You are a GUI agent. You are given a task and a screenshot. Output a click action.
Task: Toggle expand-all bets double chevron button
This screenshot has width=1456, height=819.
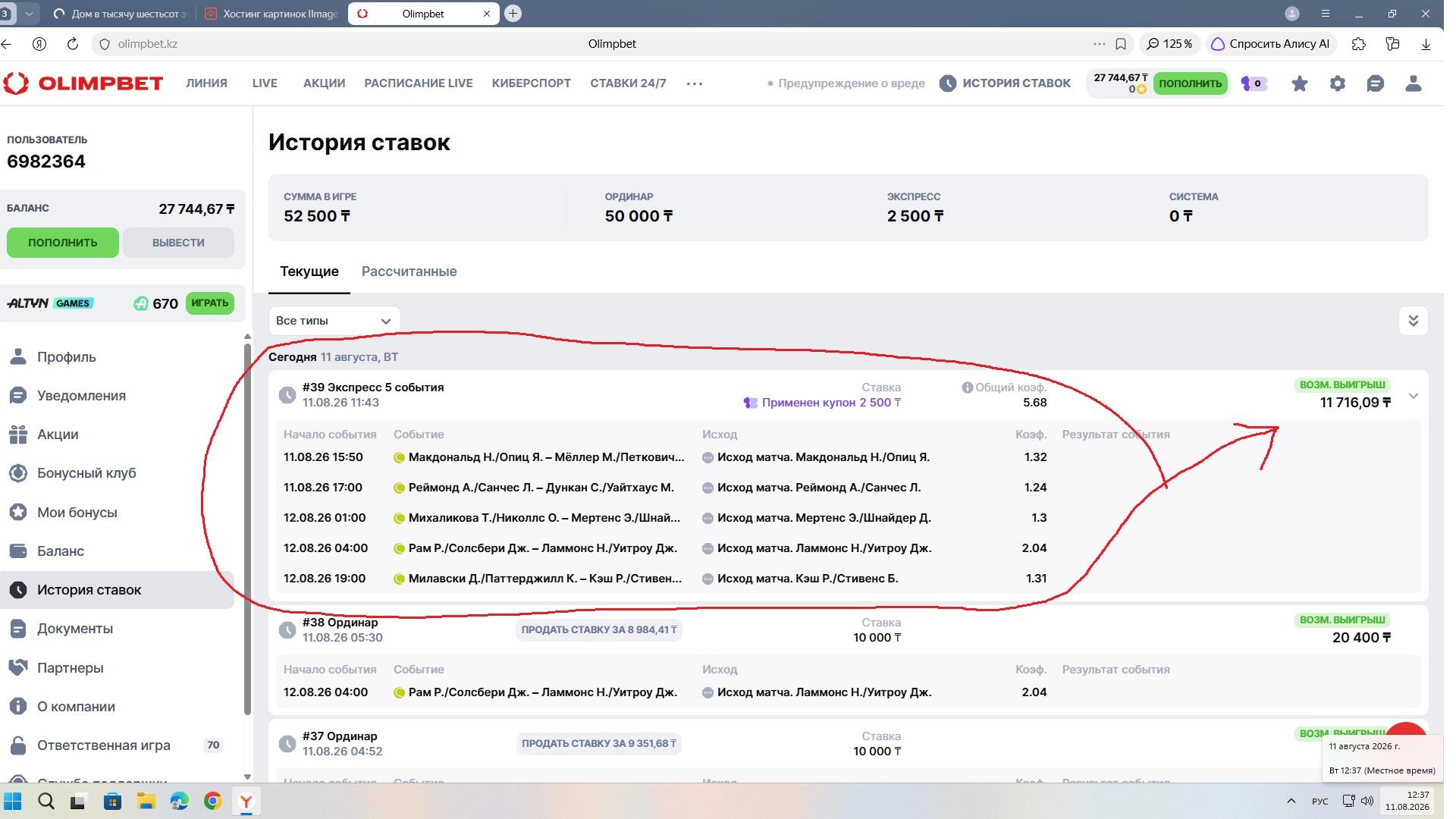[x=1414, y=321]
